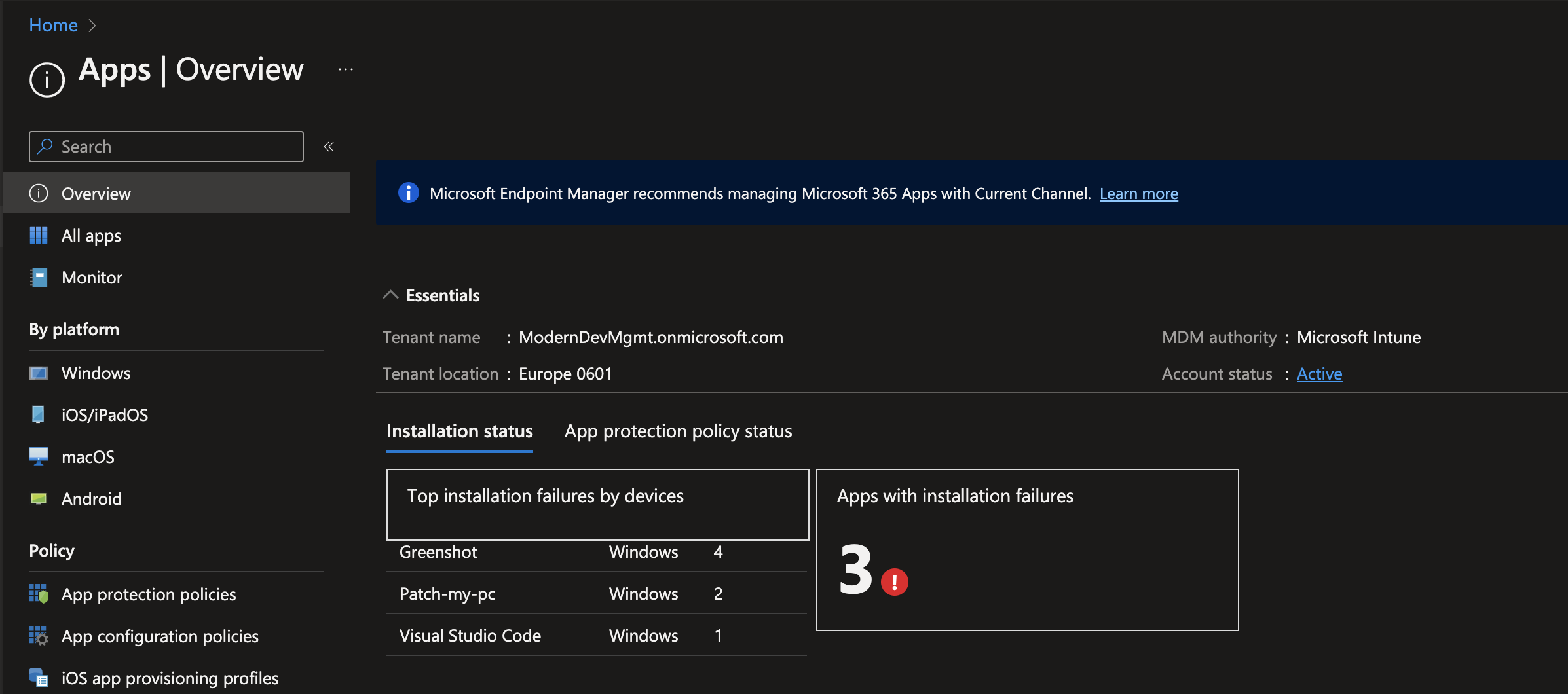
Task: Switch to App protection policy status tab
Action: tap(678, 431)
